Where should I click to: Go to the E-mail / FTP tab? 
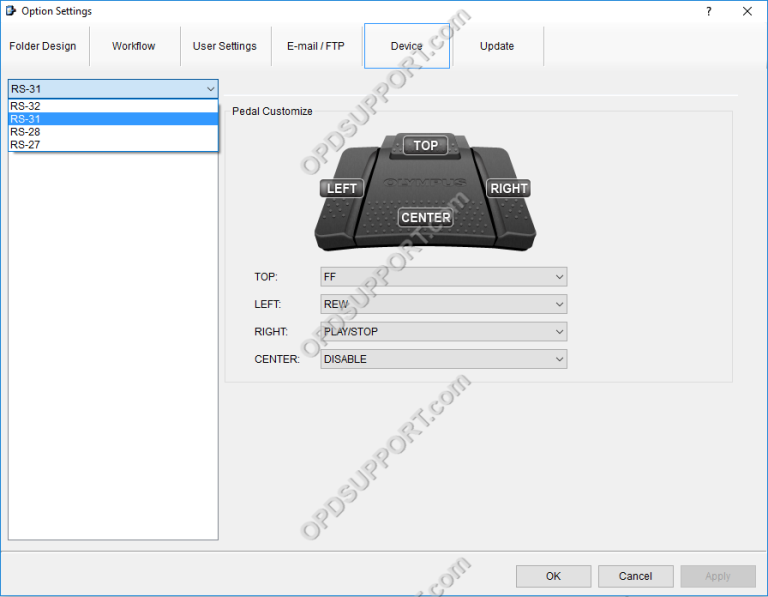click(x=316, y=46)
